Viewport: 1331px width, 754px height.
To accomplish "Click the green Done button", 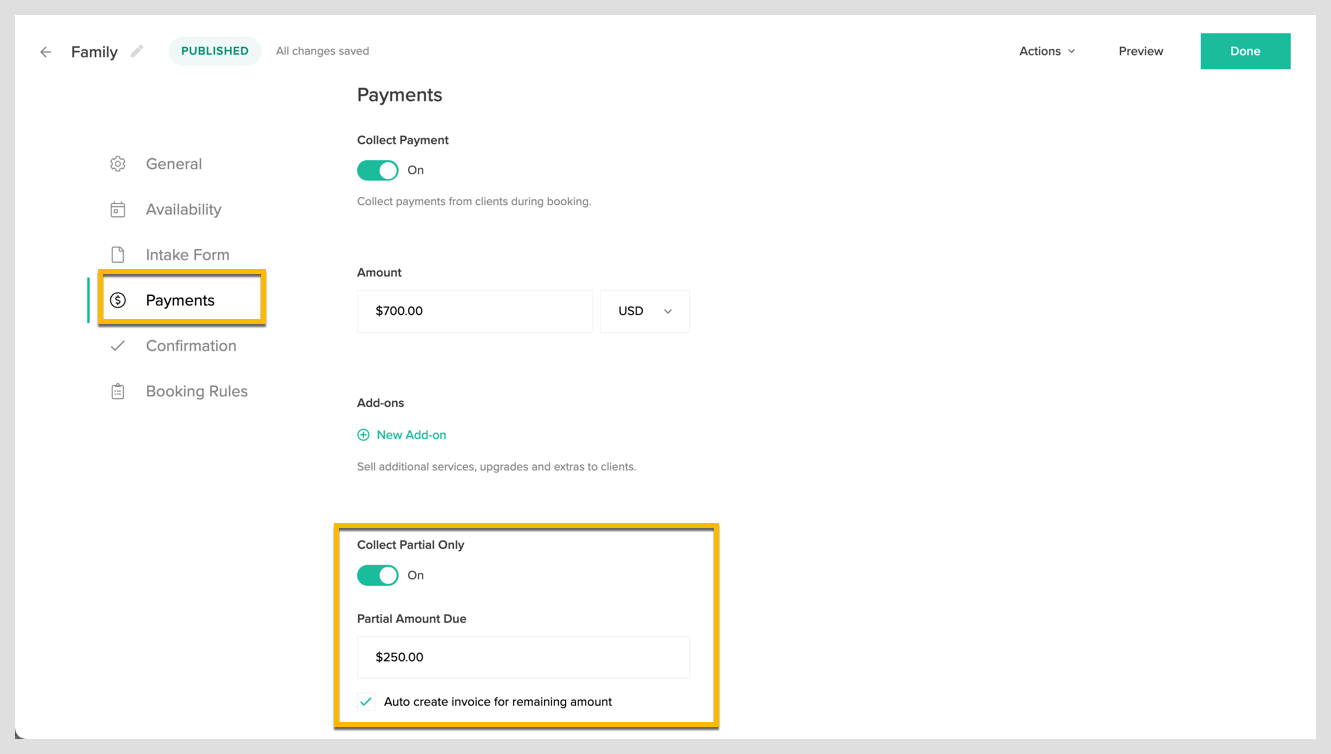I will click(1245, 51).
